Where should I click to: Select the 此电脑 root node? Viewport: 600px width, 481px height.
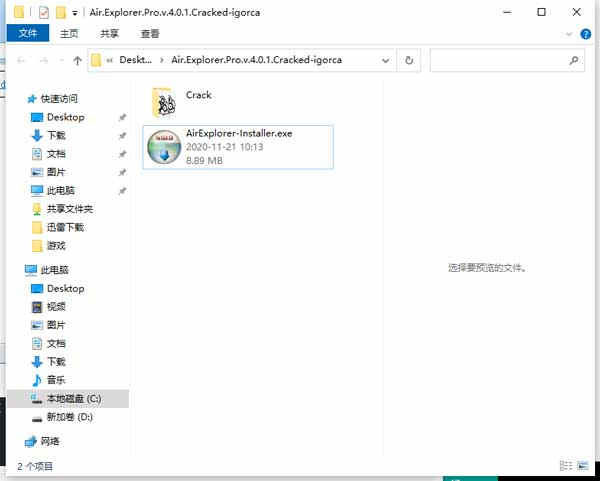point(55,270)
